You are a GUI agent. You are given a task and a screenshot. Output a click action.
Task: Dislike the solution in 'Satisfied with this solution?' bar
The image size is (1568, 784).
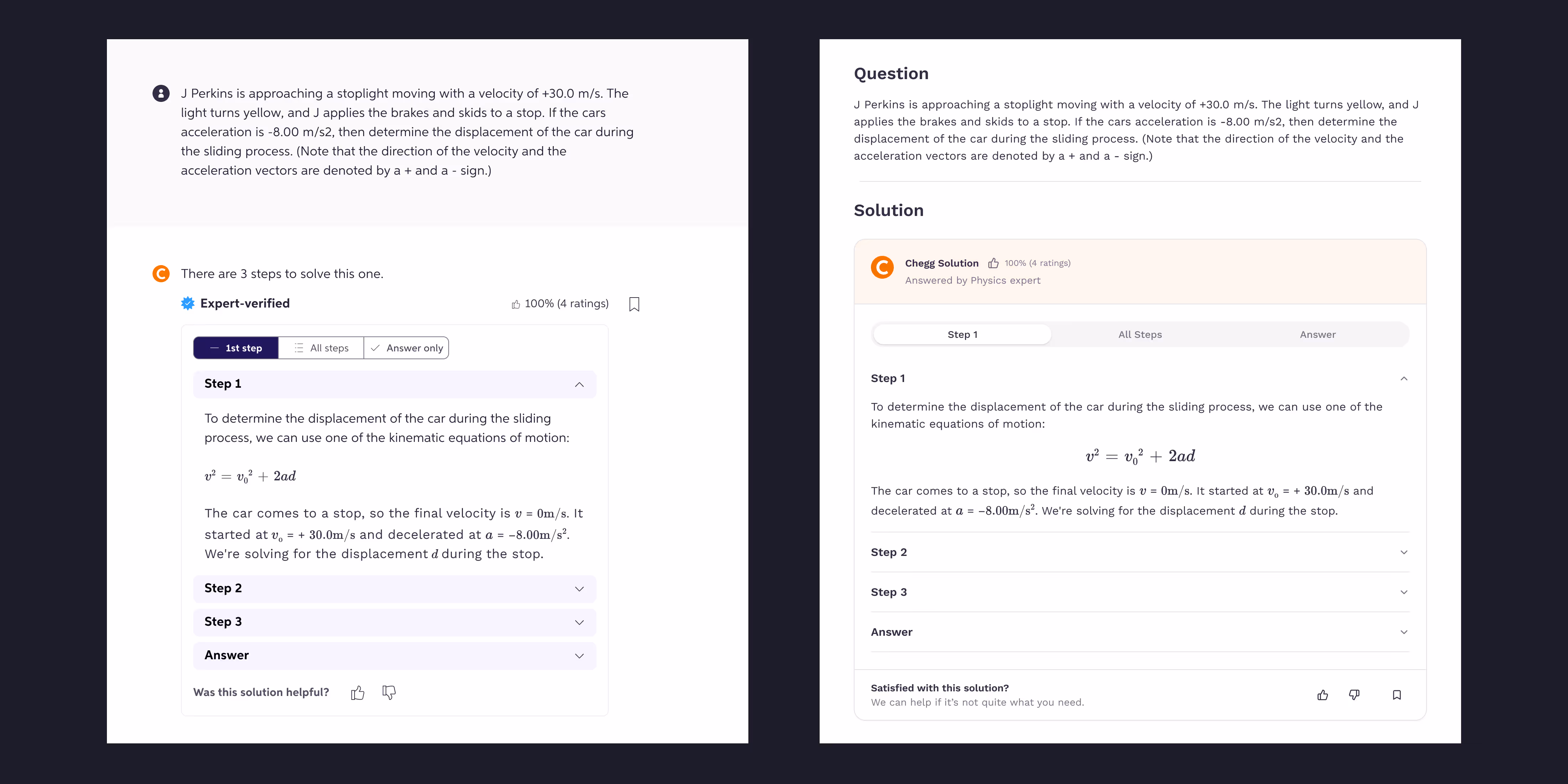[1354, 695]
